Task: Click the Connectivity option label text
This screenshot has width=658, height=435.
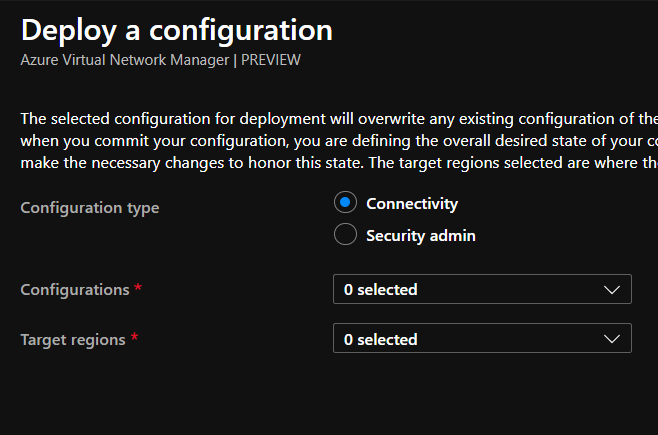Action: 412,204
